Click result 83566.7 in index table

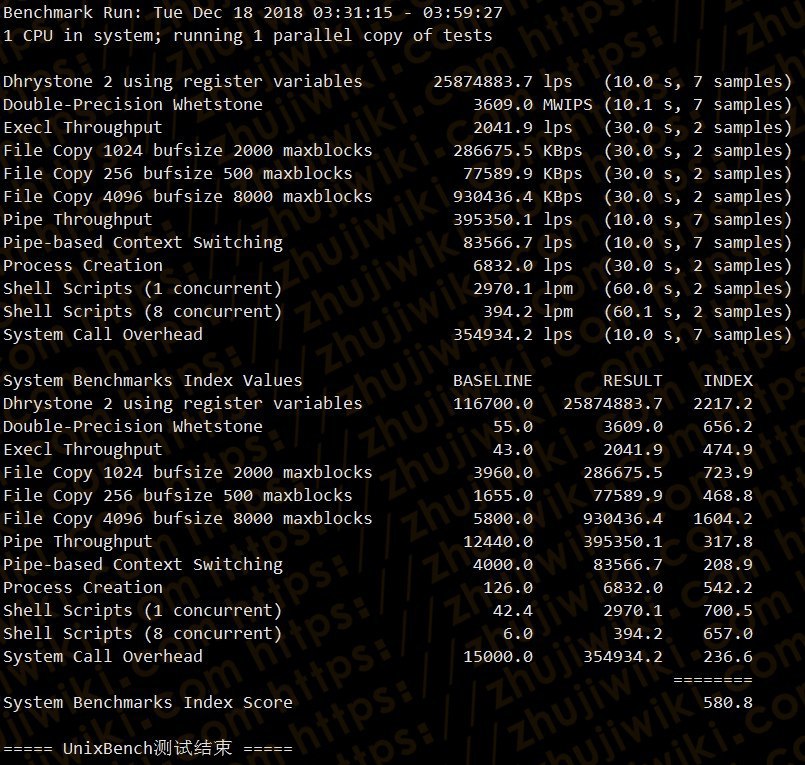628,565
